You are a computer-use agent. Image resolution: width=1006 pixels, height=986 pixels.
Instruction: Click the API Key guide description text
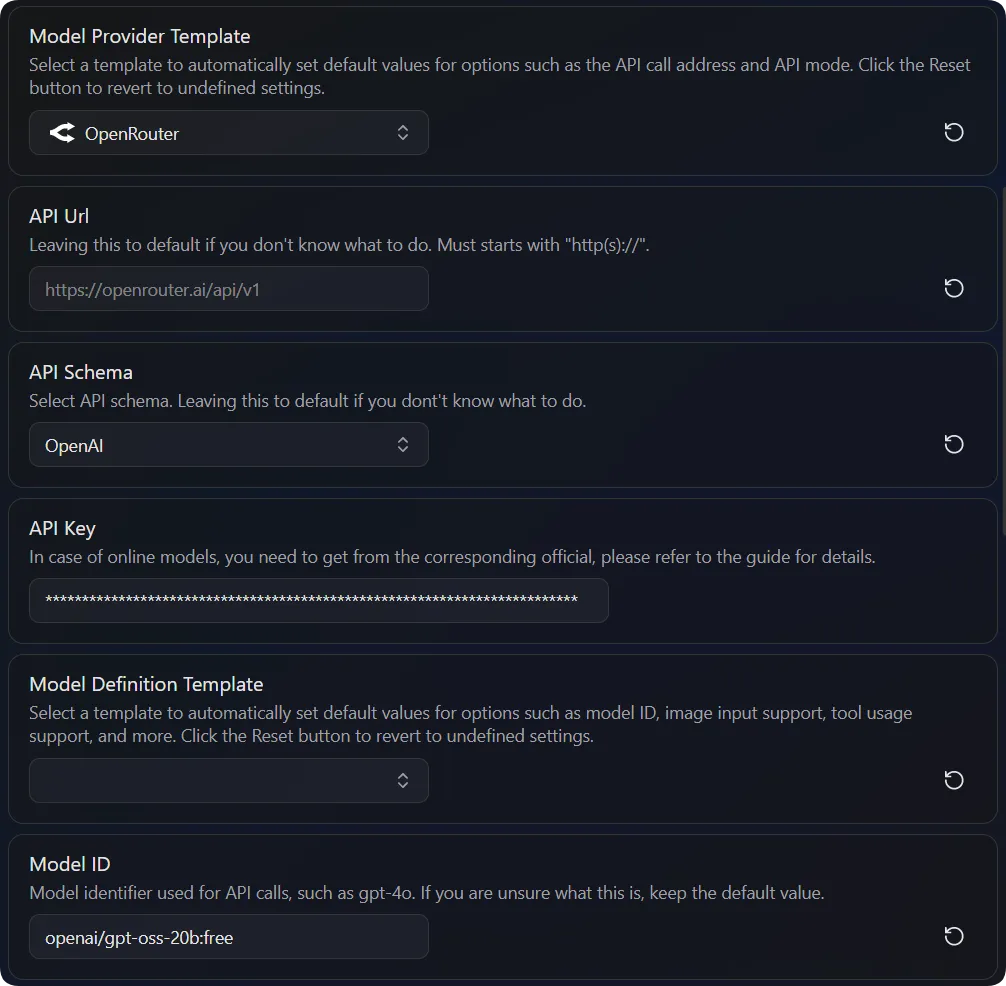point(452,557)
